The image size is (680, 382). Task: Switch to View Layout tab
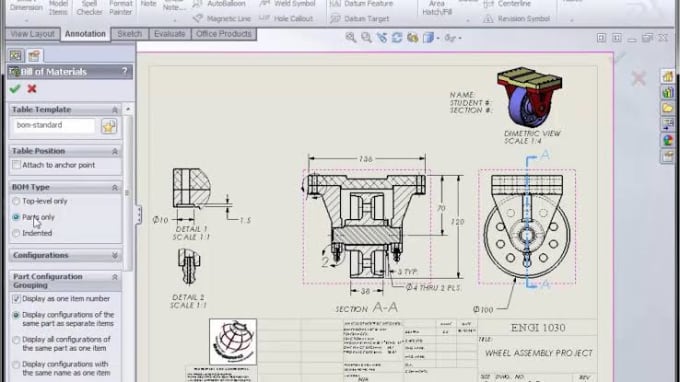pyautogui.click(x=33, y=34)
